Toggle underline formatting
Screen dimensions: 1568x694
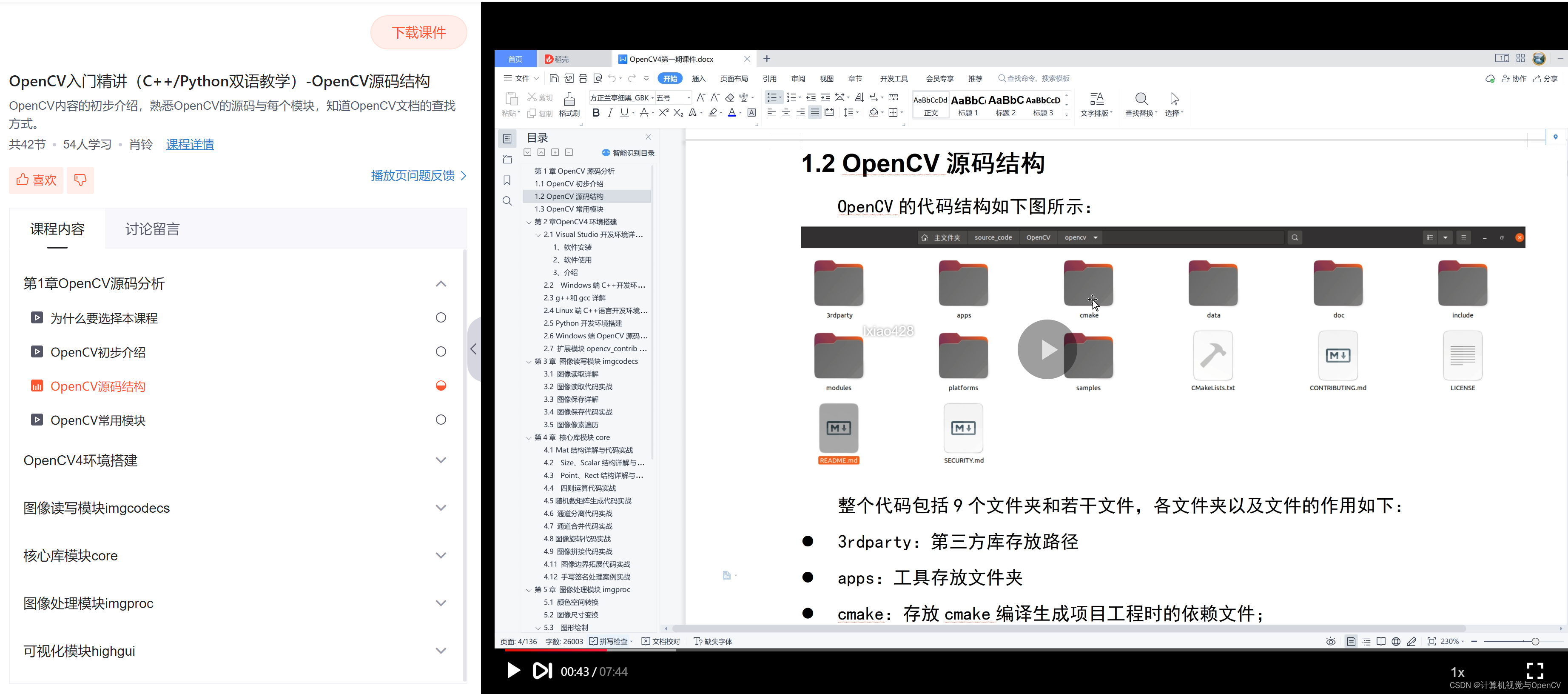coord(624,113)
